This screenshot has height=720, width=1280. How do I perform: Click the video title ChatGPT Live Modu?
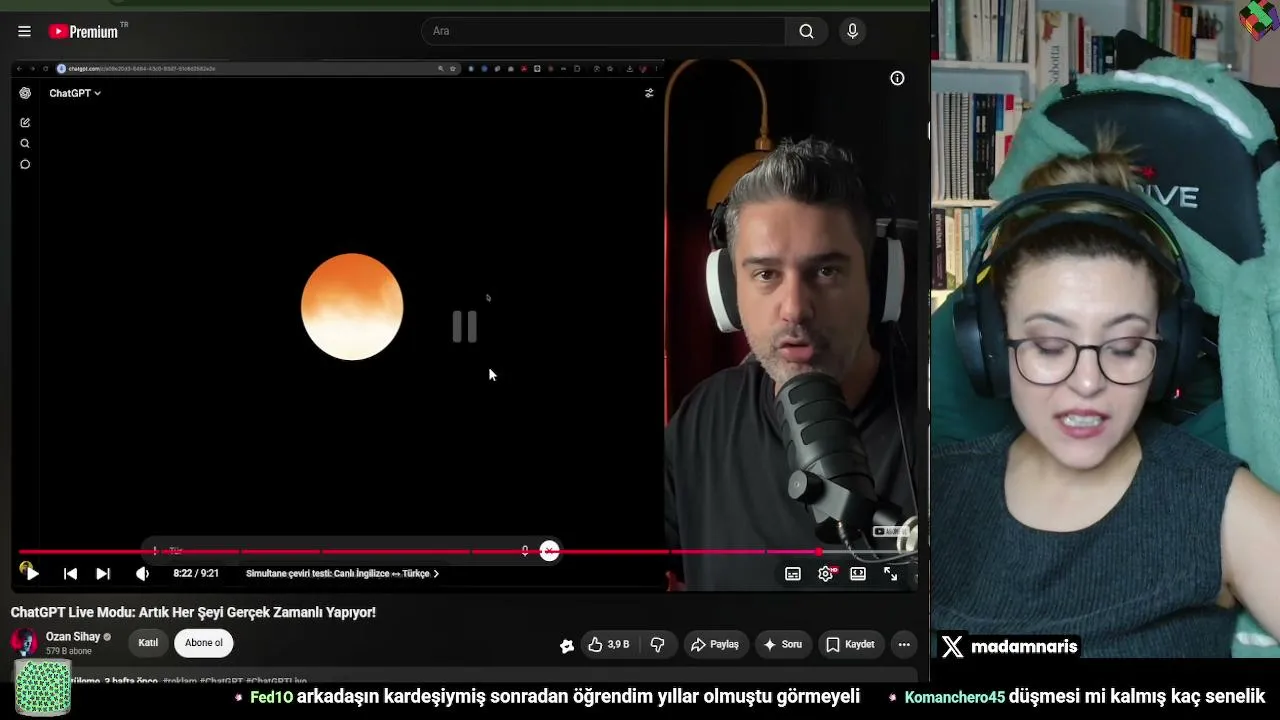[193, 612]
